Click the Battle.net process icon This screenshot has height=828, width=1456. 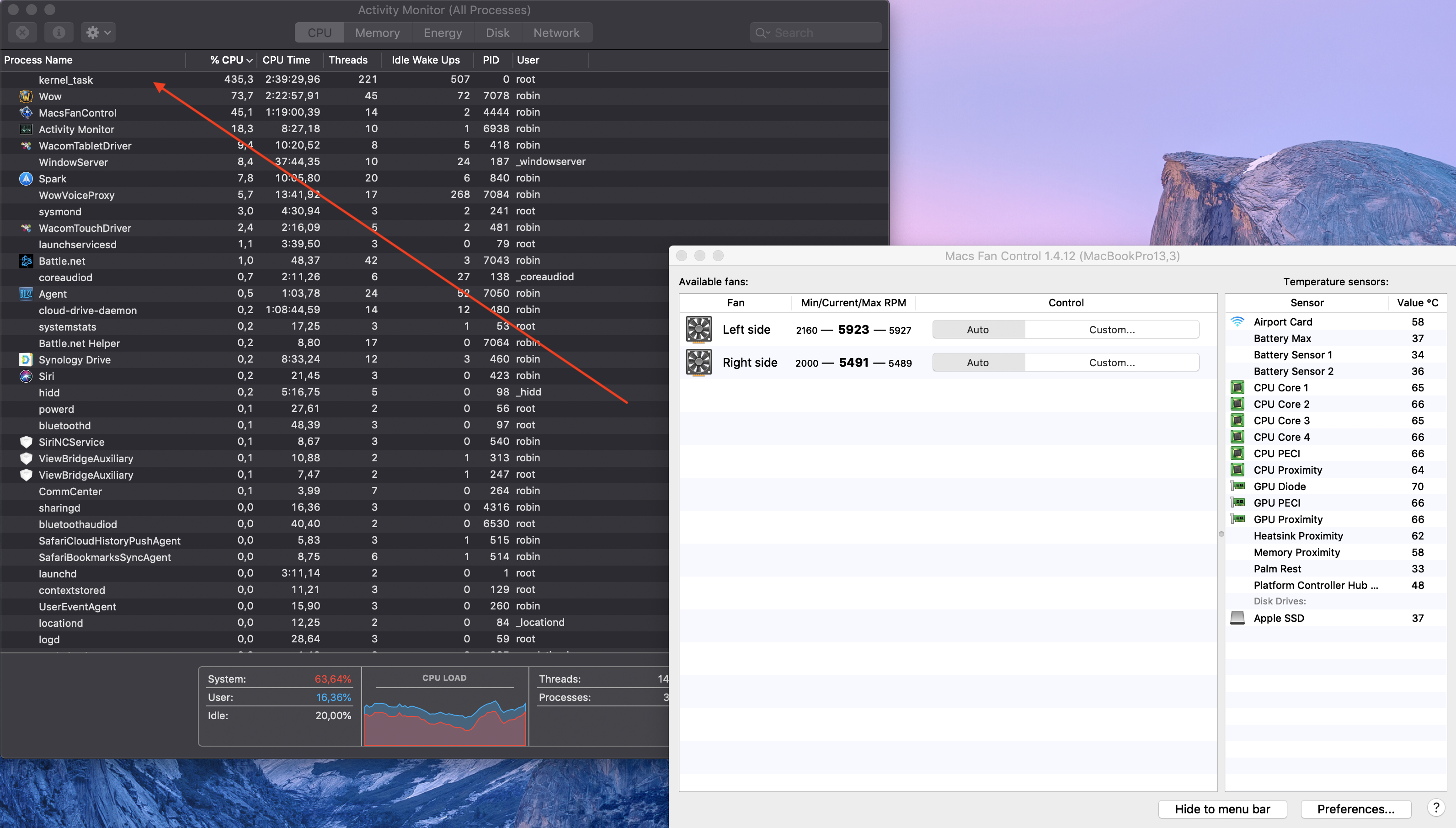(26, 261)
